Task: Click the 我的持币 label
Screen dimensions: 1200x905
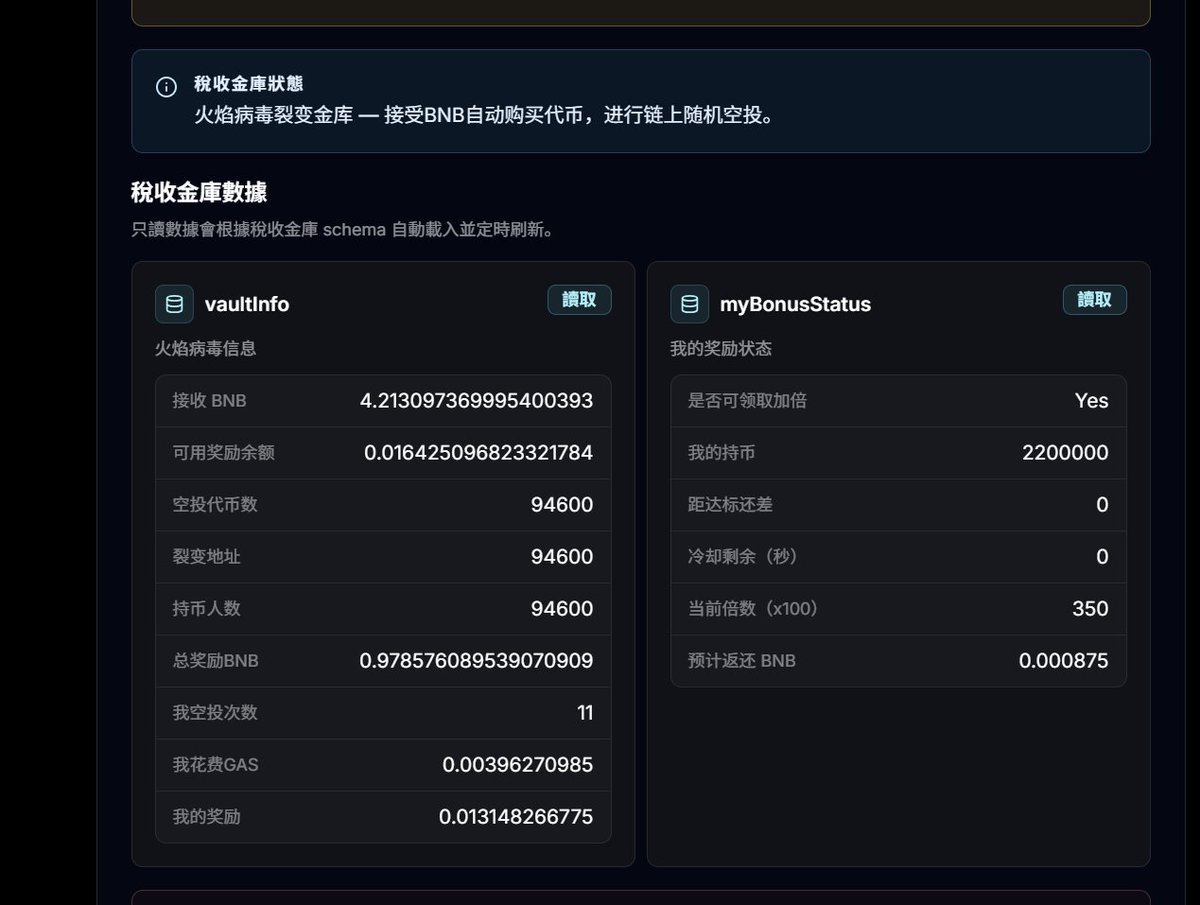Action: [x=721, y=453]
